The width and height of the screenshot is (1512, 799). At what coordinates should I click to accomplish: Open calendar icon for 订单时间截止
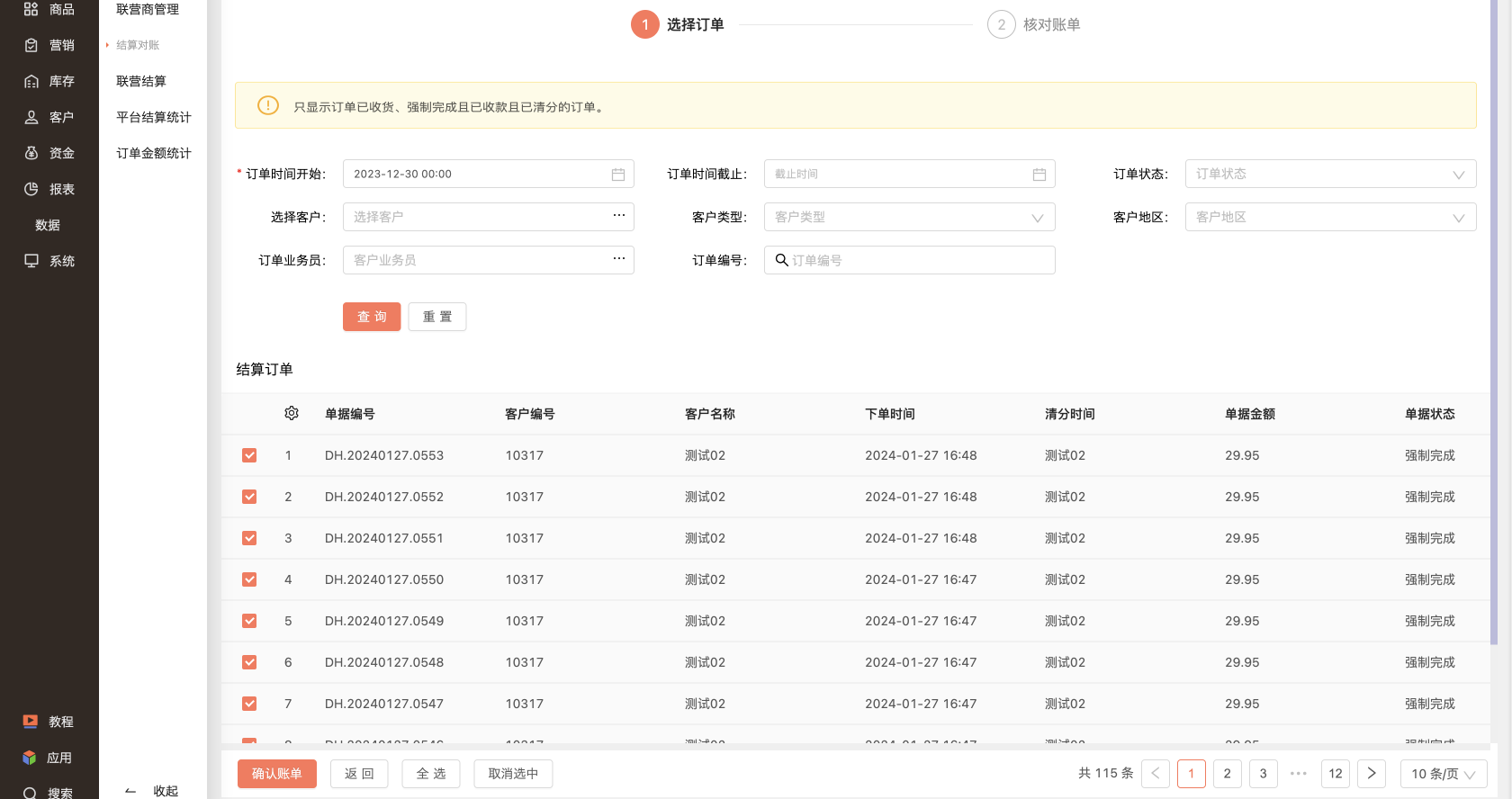coord(1039,175)
